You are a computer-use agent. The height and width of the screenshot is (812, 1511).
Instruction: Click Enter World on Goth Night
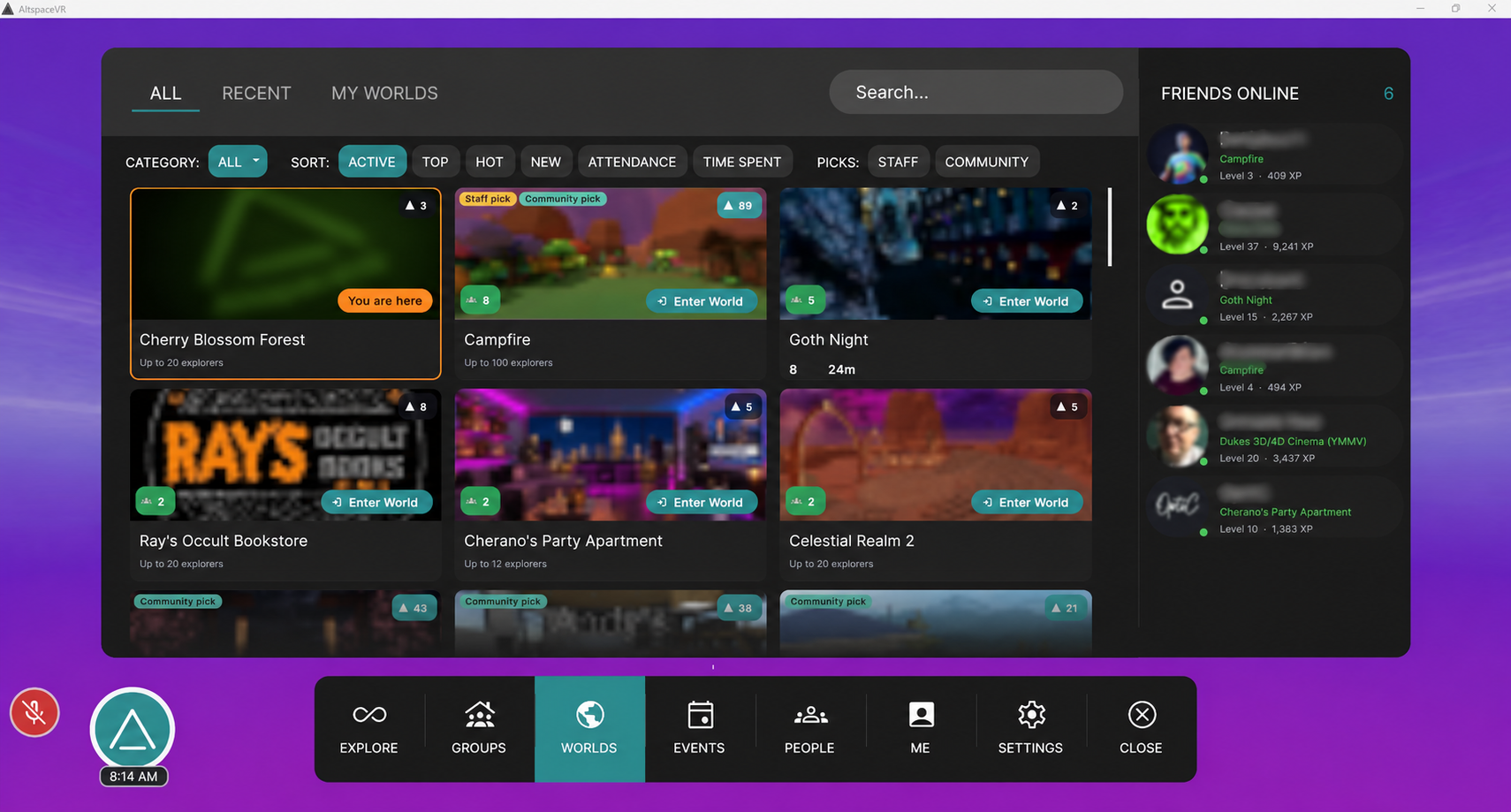tap(1027, 301)
